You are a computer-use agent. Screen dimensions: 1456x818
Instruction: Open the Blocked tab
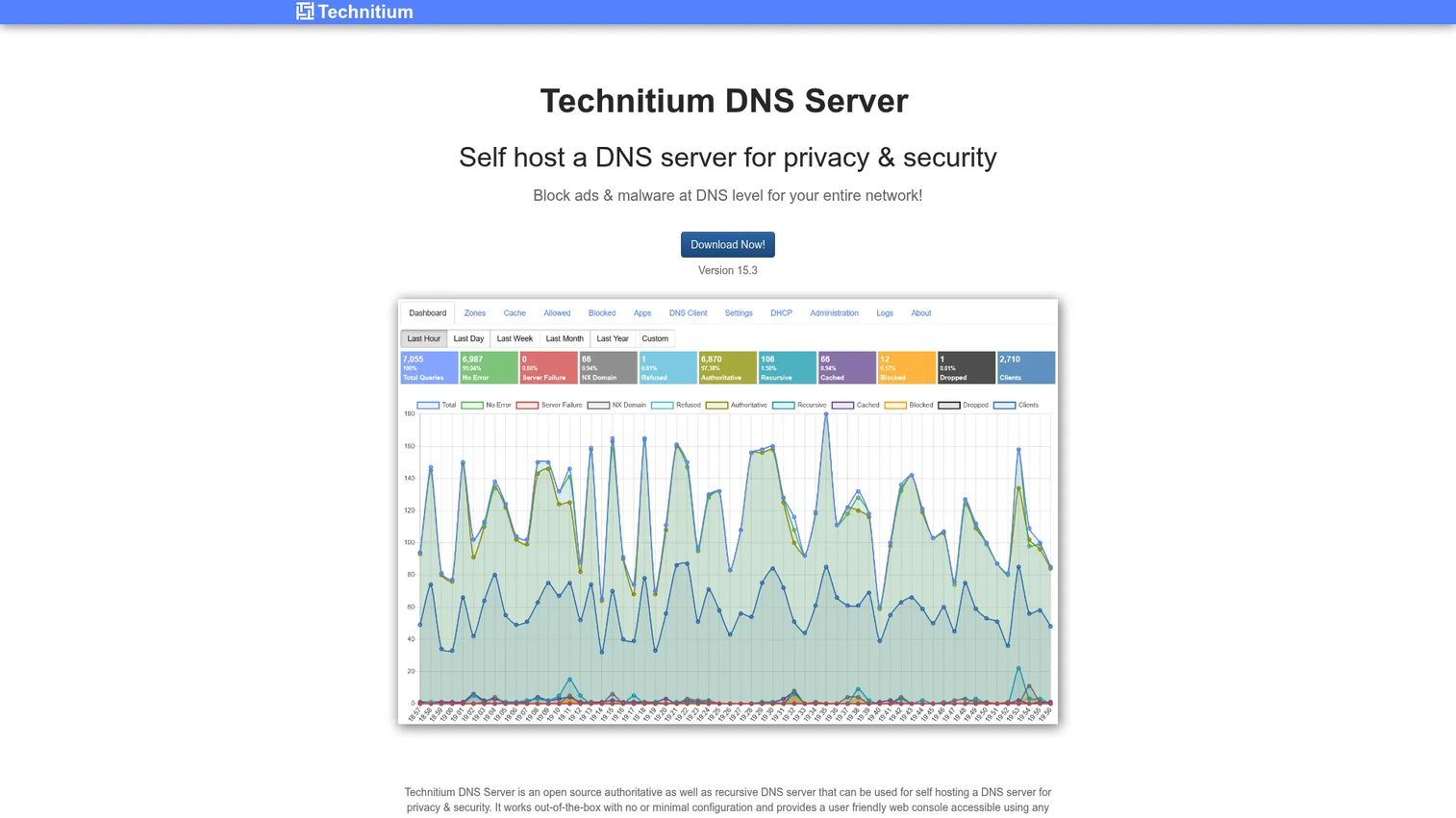point(602,313)
